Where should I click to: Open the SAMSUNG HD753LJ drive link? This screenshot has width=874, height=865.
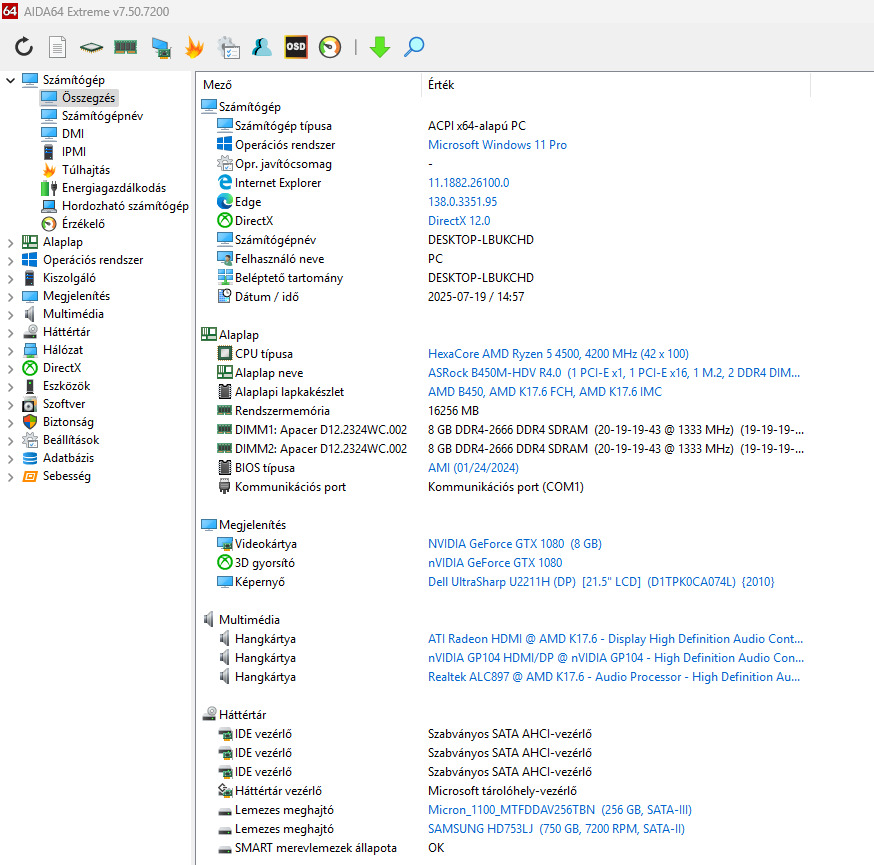tap(556, 829)
